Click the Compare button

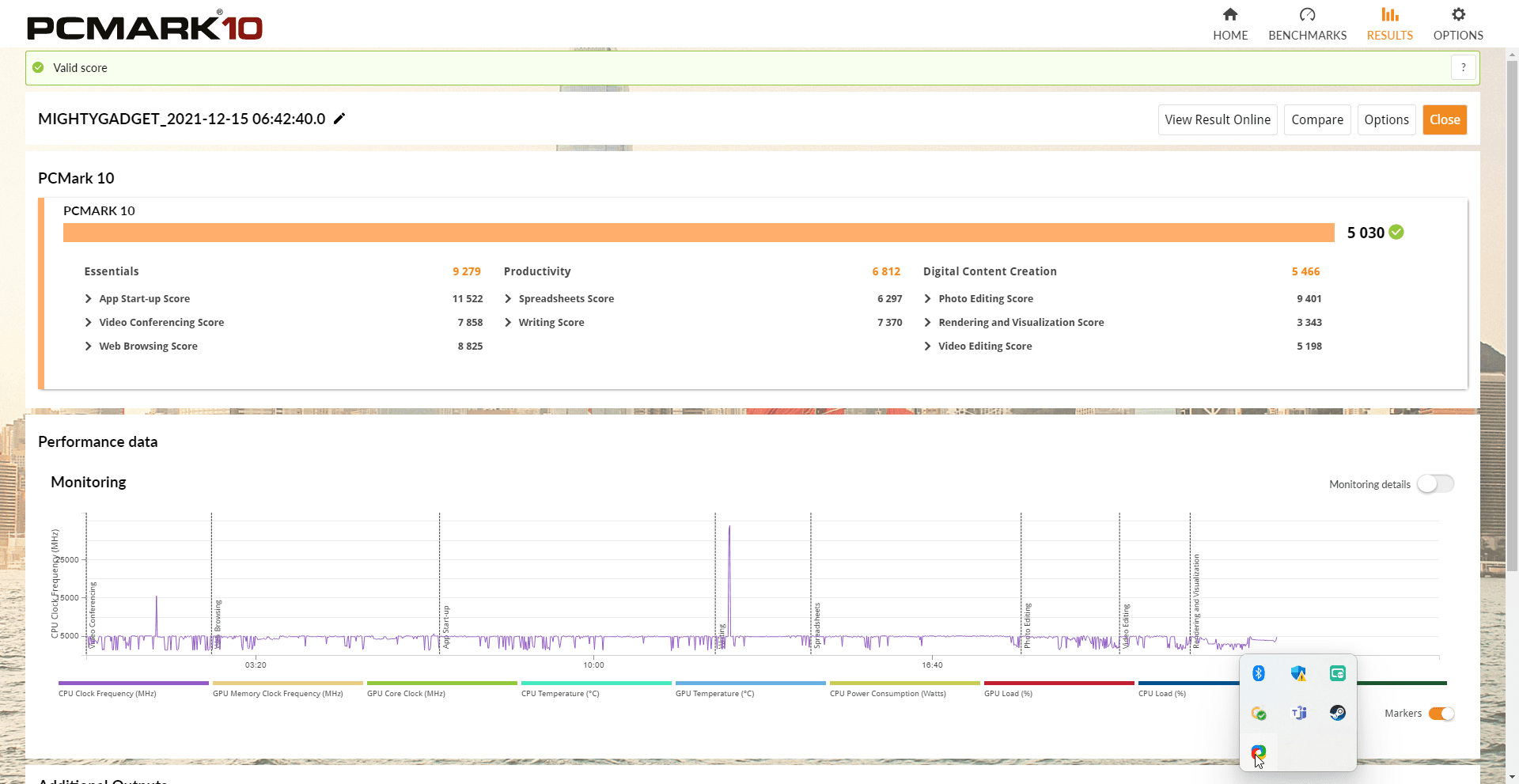click(1316, 120)
